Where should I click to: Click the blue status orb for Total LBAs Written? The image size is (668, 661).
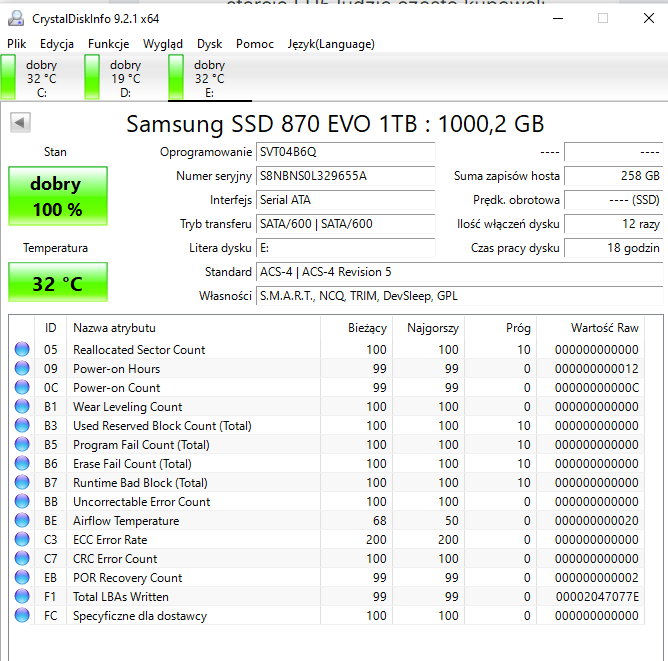click(x=22, y=596)
